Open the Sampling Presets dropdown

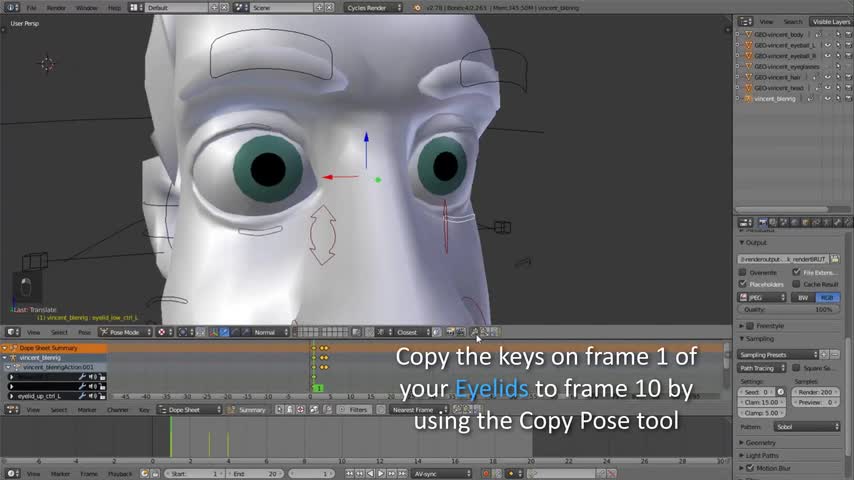coord(778,355)
